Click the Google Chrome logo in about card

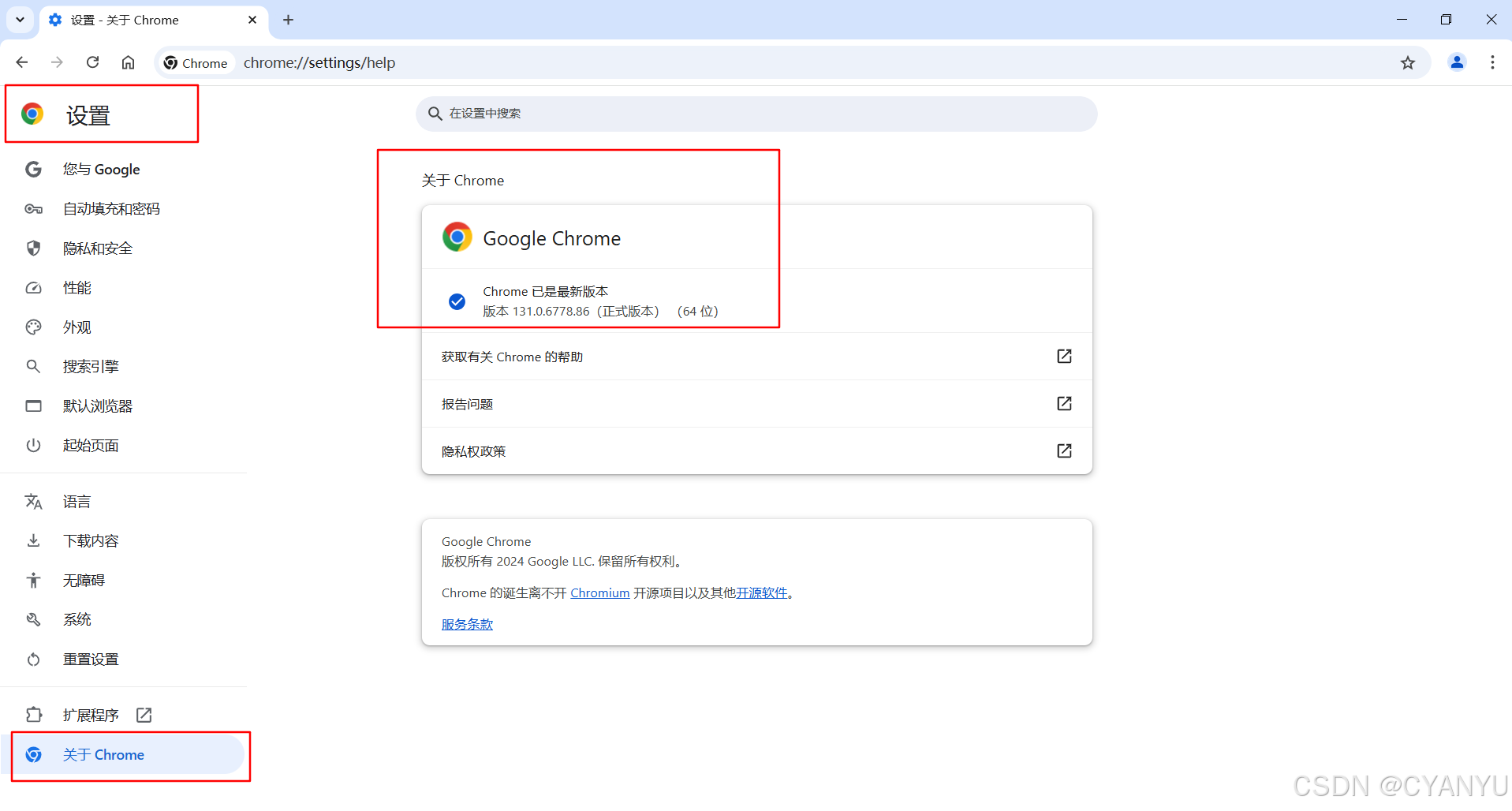coord(457,237)
